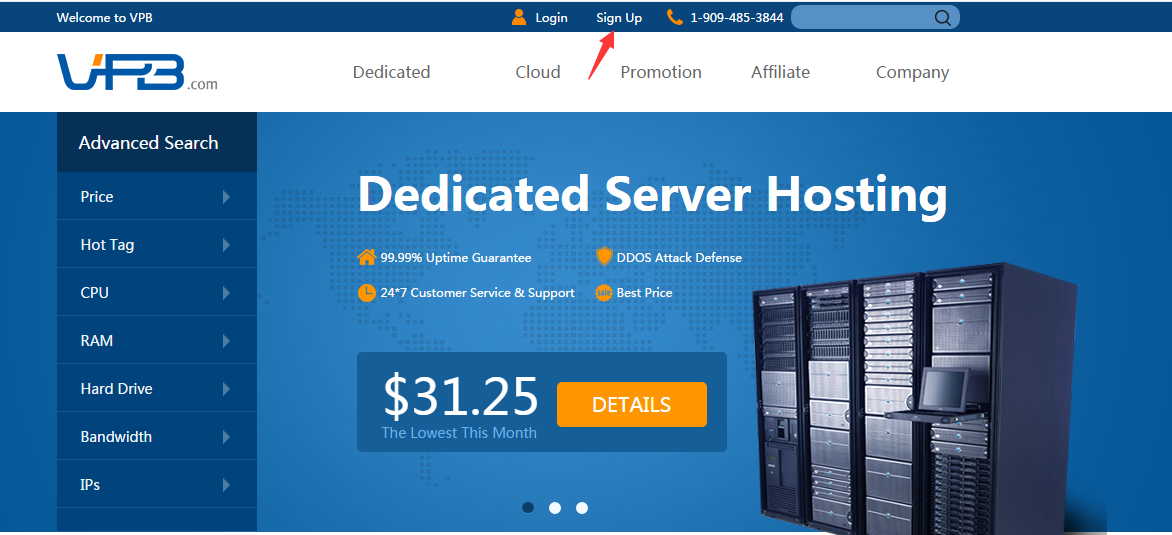Click the phone number 1-909-485-3844
This screenshot has height=535, width=1172.
[737, 18]
